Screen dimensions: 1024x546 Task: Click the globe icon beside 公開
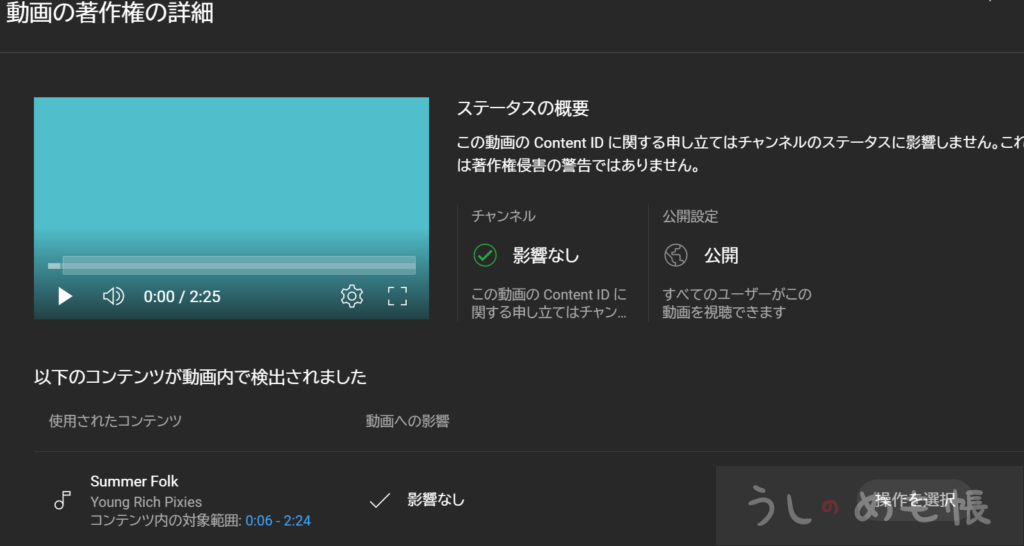[x=676, y=255]
